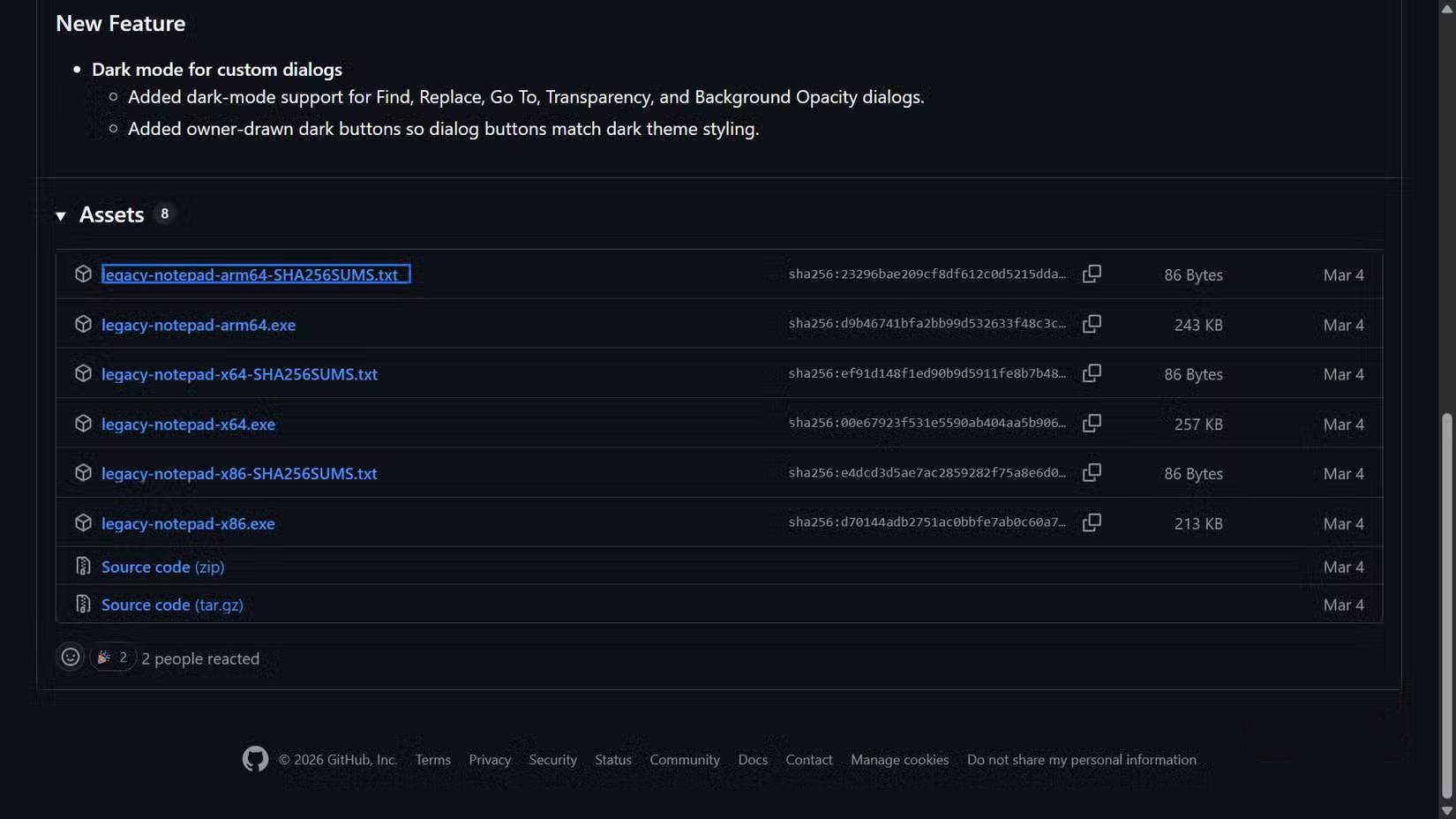The image size is (1456, 819).
Task: Download legacy-notepad-x64.exe
Action: coord(188,425)
